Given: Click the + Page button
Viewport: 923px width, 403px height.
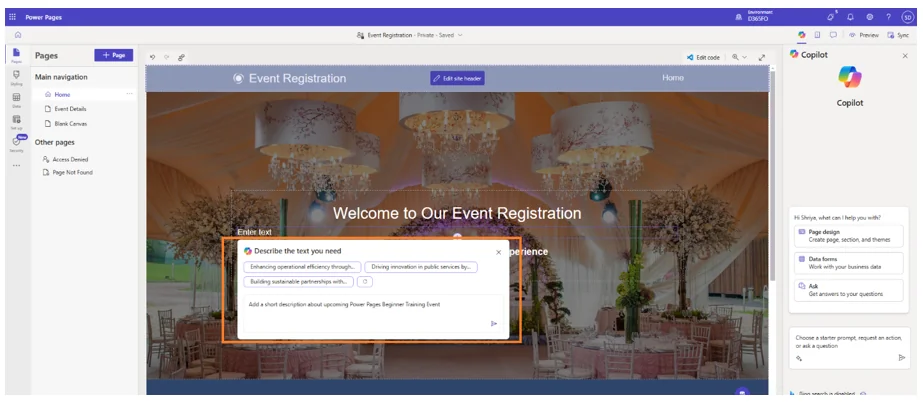Looking at the screenshot, I should [x=113, y=55].
